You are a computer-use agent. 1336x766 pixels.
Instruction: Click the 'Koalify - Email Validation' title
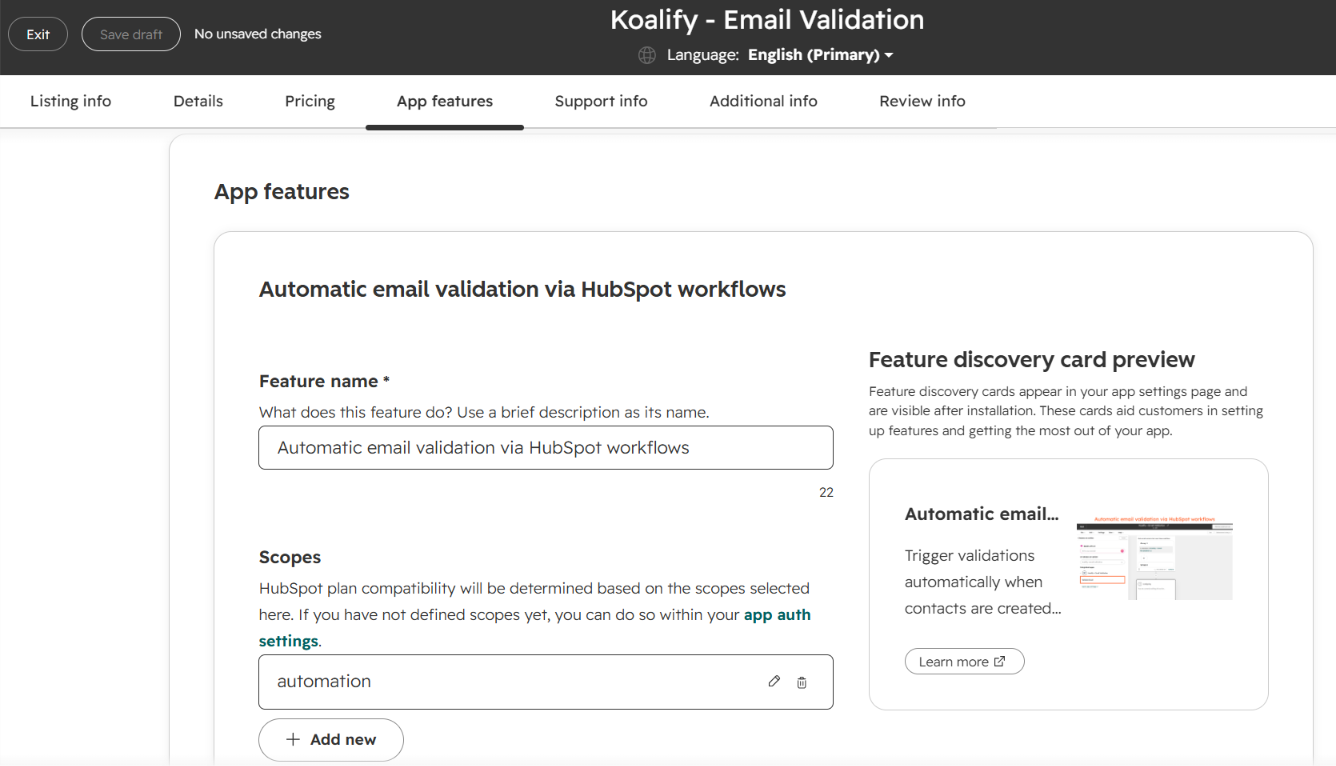(767, 20)
